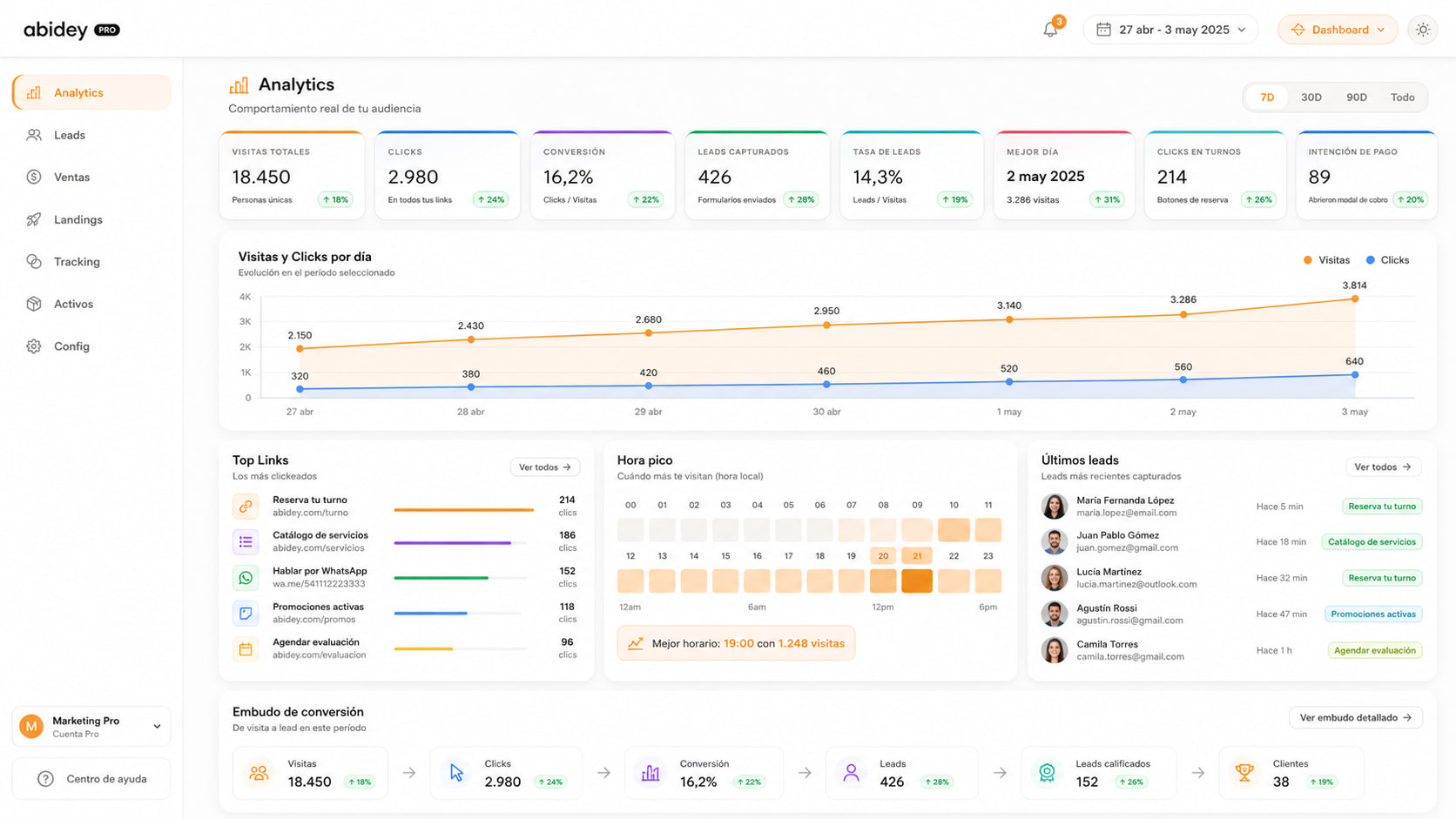Image resolution: width=1456 pixels, height=819 pixels.
Task: Click Ver todos in Últimos leads
Action: 1383,467
